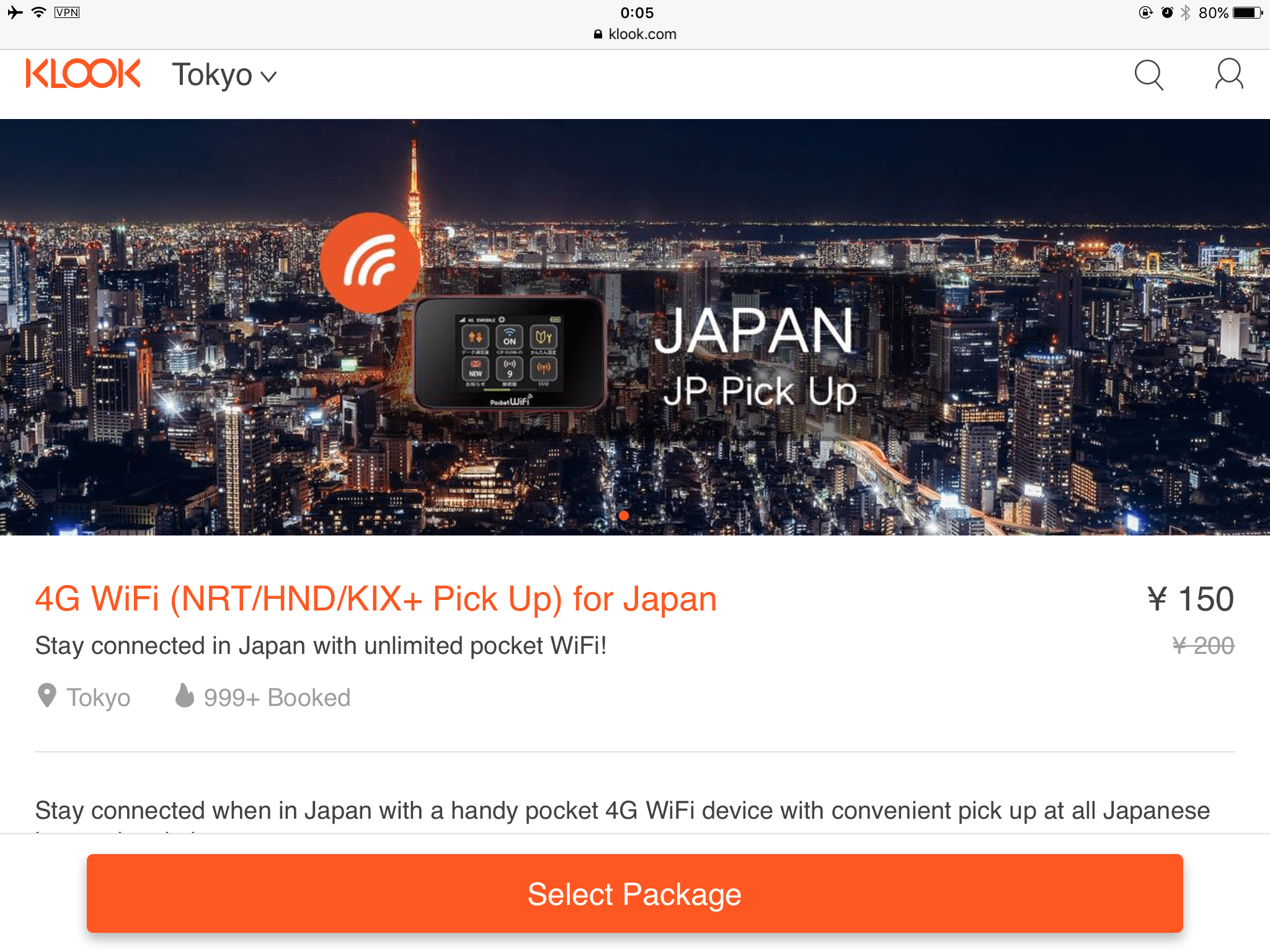Select the orange carousel page dot
This screenshot has height=952, width=1270.
click(624, 515)
